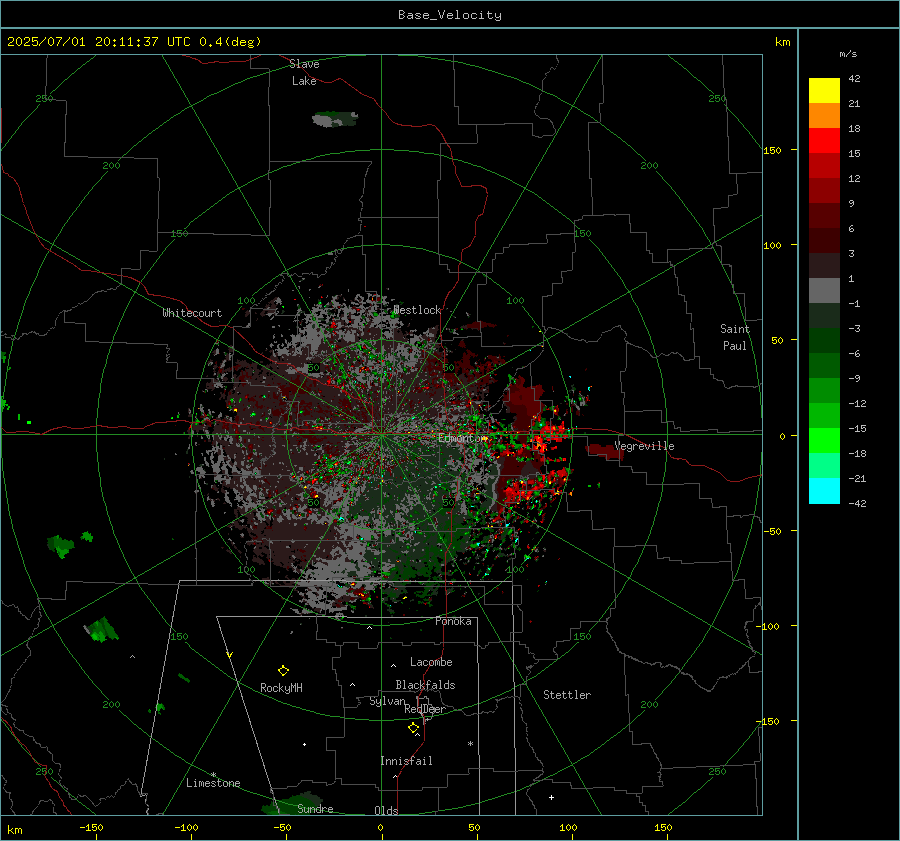Click the m/s unit label above legend

pos(848,54)
